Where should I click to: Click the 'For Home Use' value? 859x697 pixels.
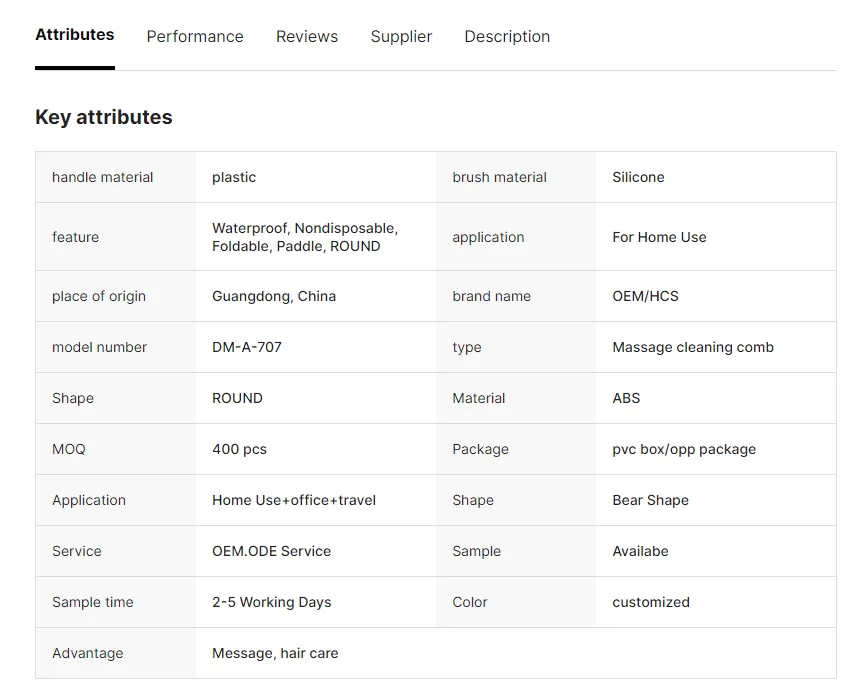pyautogui.click(x=659, y=237)
